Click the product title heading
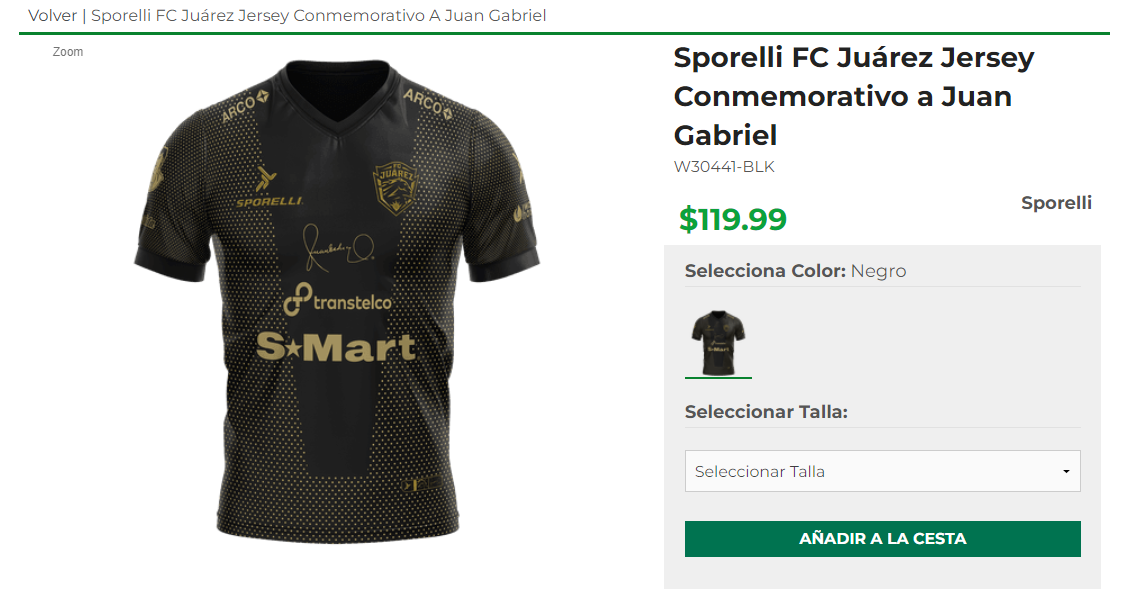Image resolution: width=1140 pixels, height=589 pixels. click(x=854, y=96)
